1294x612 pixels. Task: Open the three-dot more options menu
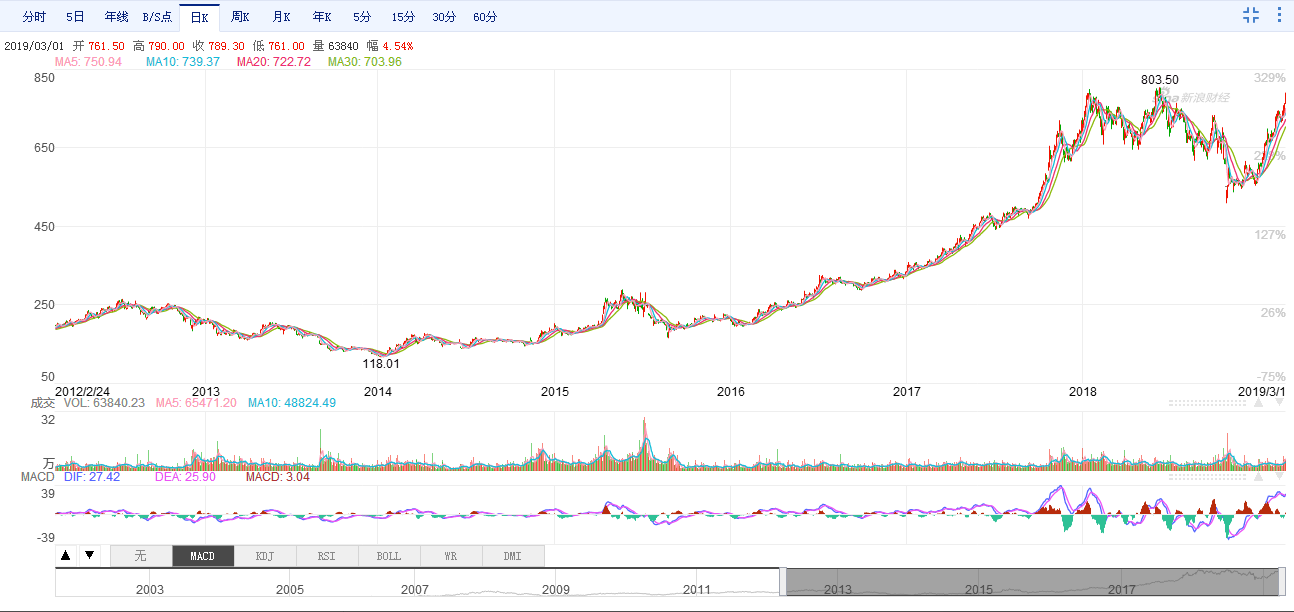tap(1279, 15)
